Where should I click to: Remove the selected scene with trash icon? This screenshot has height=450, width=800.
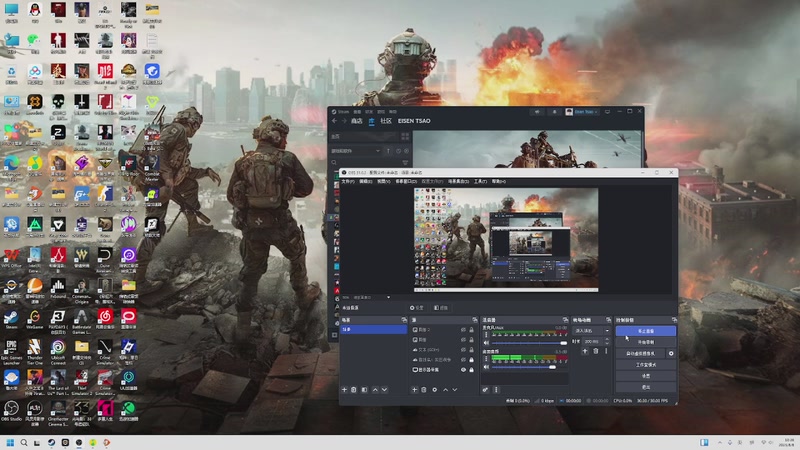coord(354,390)
